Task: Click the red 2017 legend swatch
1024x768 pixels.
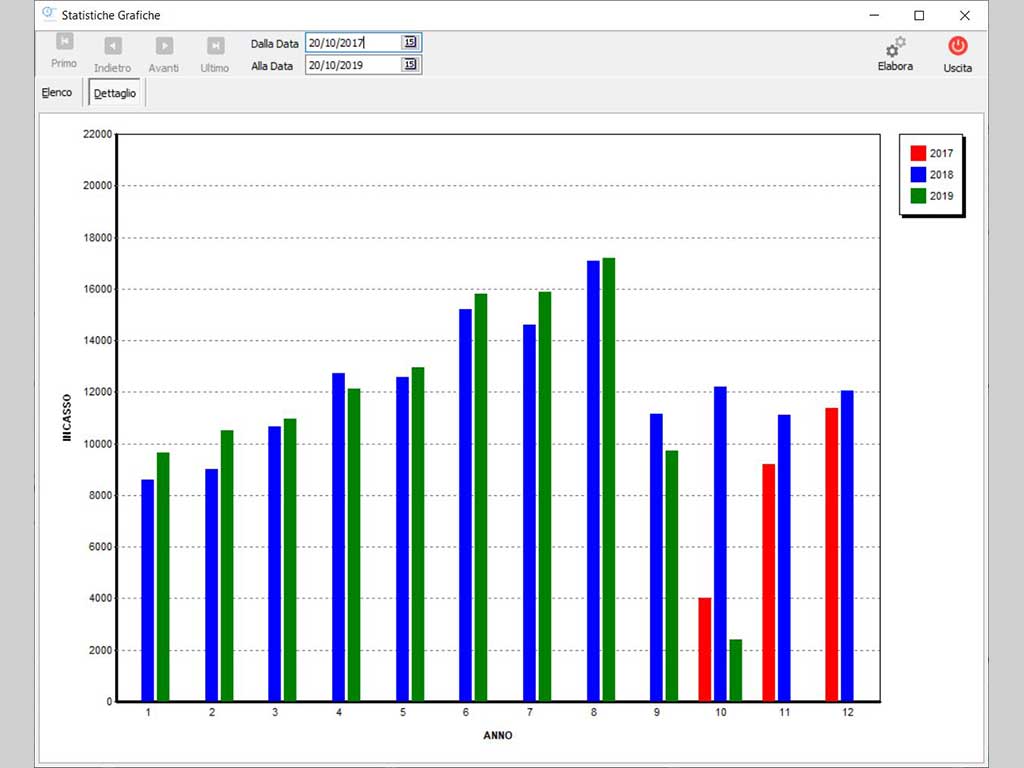Action: 918,153
